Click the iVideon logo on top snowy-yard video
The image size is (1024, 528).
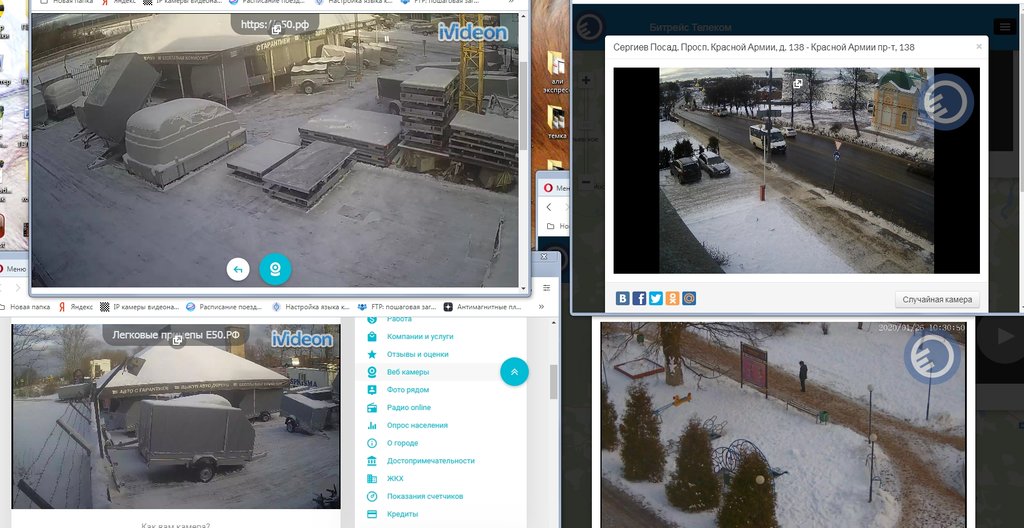(473, 32)
